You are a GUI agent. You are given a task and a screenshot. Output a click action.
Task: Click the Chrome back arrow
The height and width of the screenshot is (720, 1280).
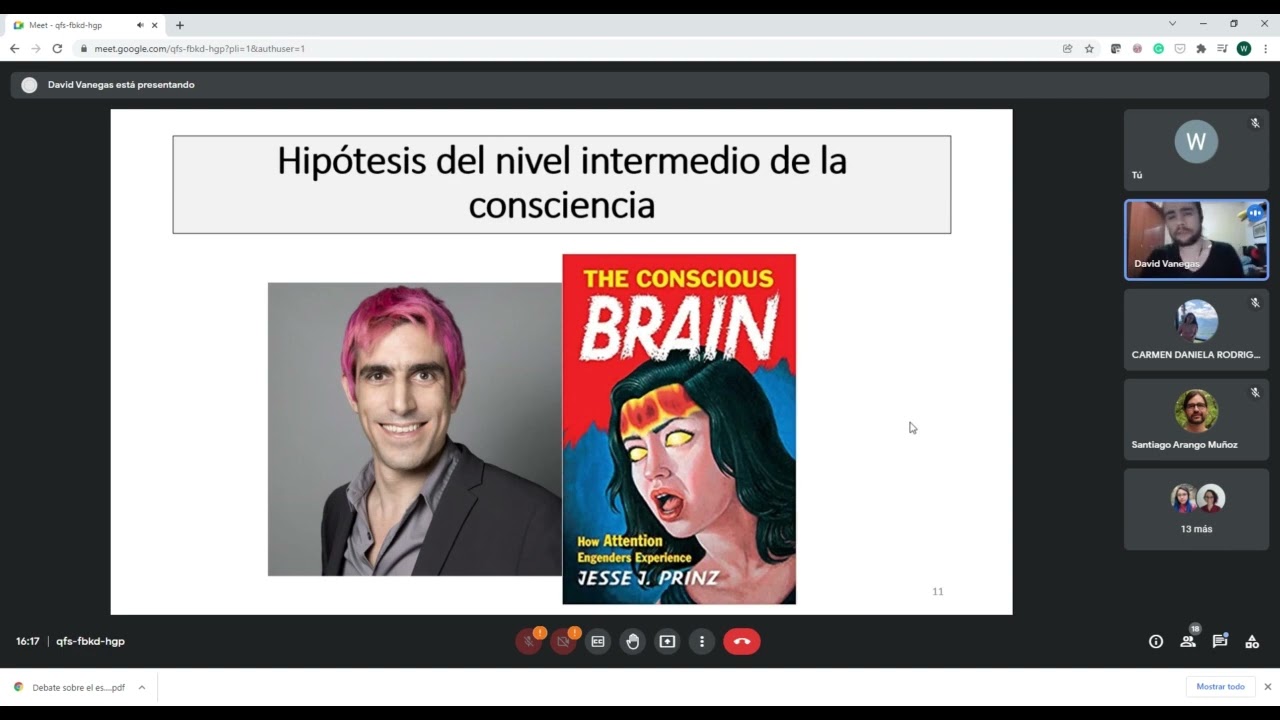coord(14,48)
